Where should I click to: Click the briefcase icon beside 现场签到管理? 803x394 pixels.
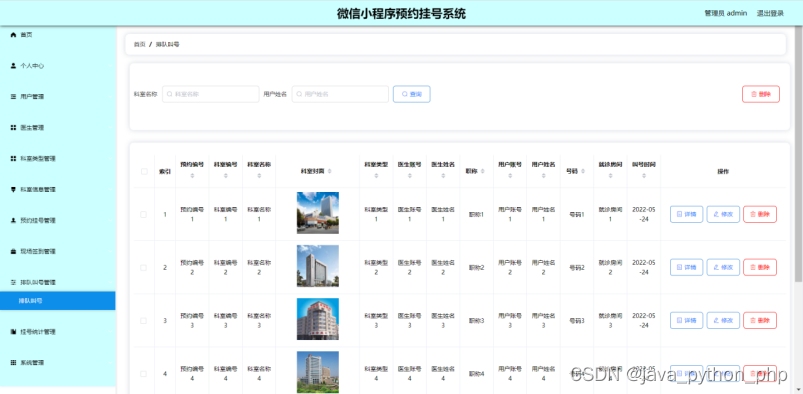[x=14, y=251]
